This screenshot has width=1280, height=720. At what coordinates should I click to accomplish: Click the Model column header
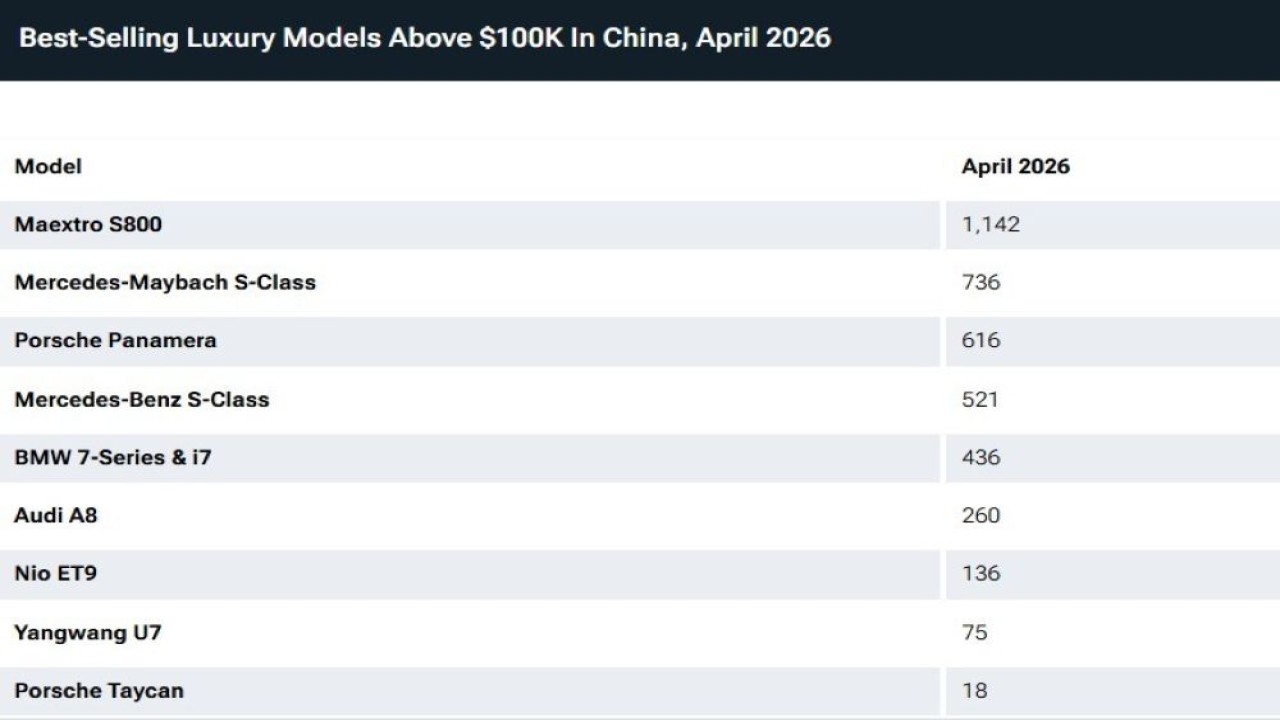pyautogui.click(x=48, y=166)
